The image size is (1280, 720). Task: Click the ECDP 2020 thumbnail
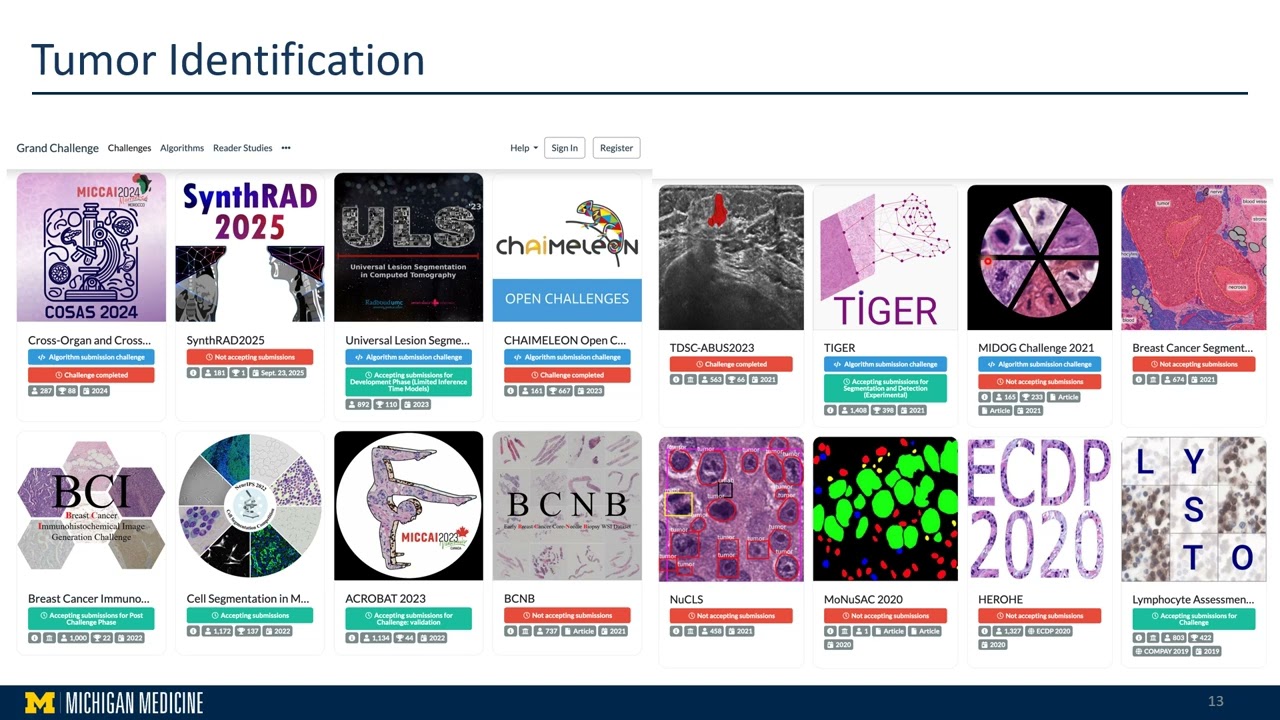tap(1039, 509)
